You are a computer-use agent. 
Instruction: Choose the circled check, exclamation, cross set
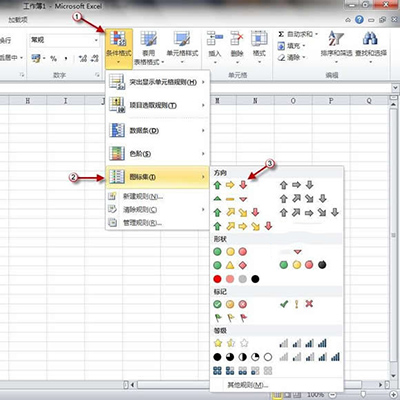pyautogui.click(x=230, y=304)
